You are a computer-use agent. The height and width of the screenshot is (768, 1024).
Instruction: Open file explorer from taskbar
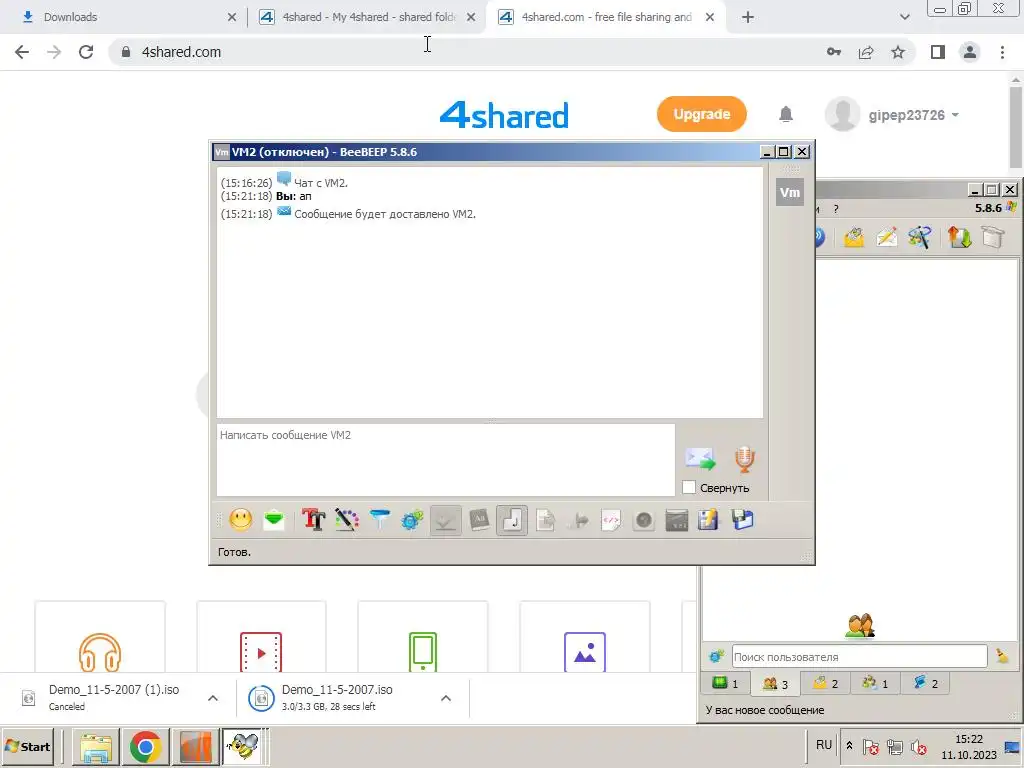pos(96,746)
